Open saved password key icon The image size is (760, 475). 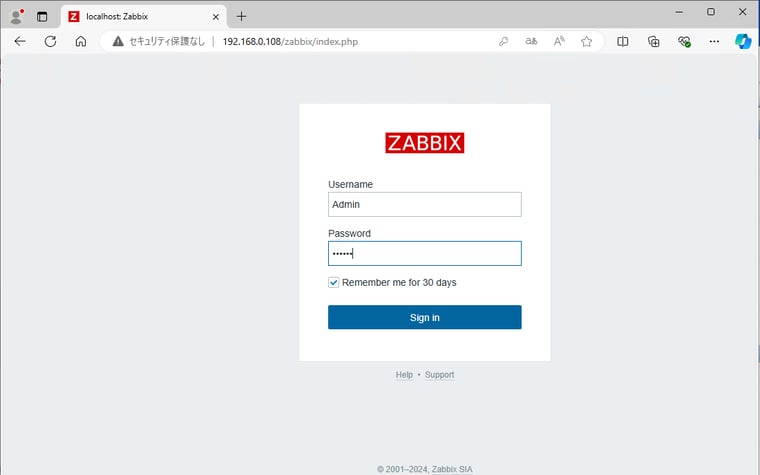point(504,42)
